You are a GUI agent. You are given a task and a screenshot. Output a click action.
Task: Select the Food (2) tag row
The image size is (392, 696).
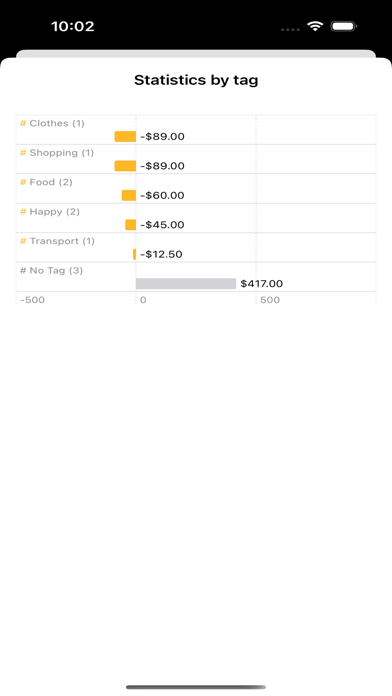click(x=196, y=189)
